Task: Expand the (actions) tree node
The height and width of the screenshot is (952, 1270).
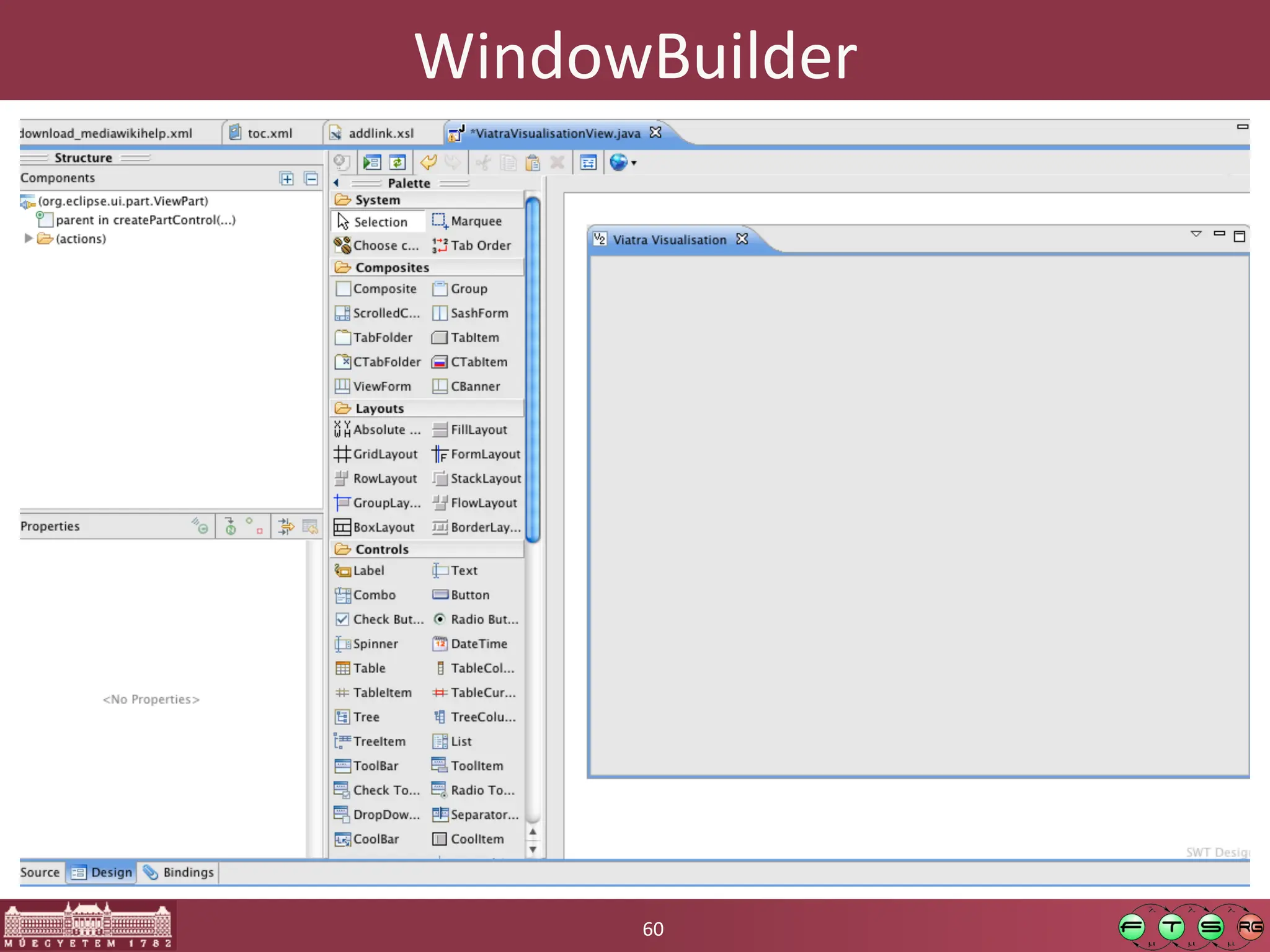Action: (28, 239)
